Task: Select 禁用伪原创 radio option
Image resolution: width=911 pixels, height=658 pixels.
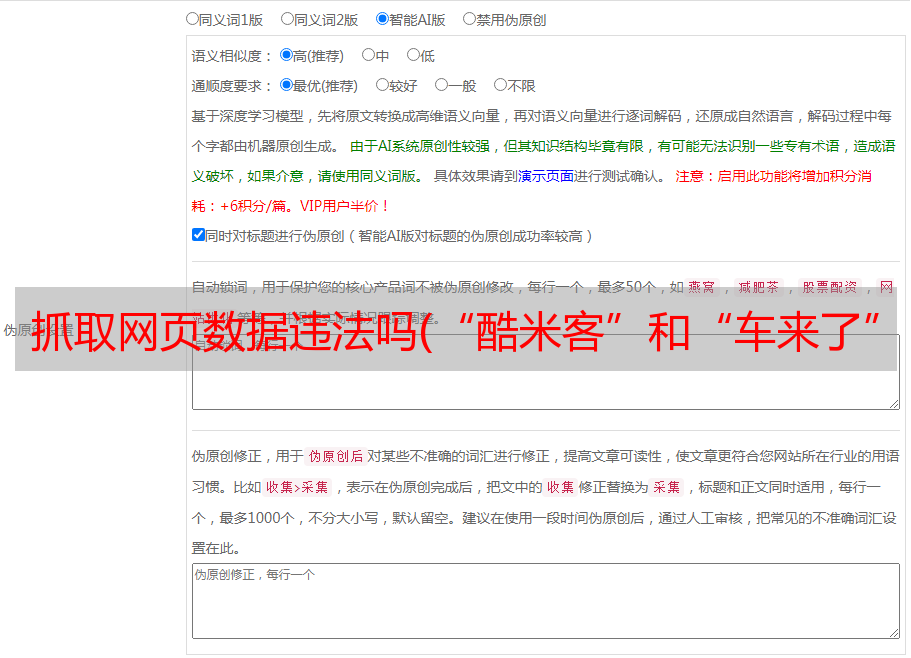Action: 469,19
